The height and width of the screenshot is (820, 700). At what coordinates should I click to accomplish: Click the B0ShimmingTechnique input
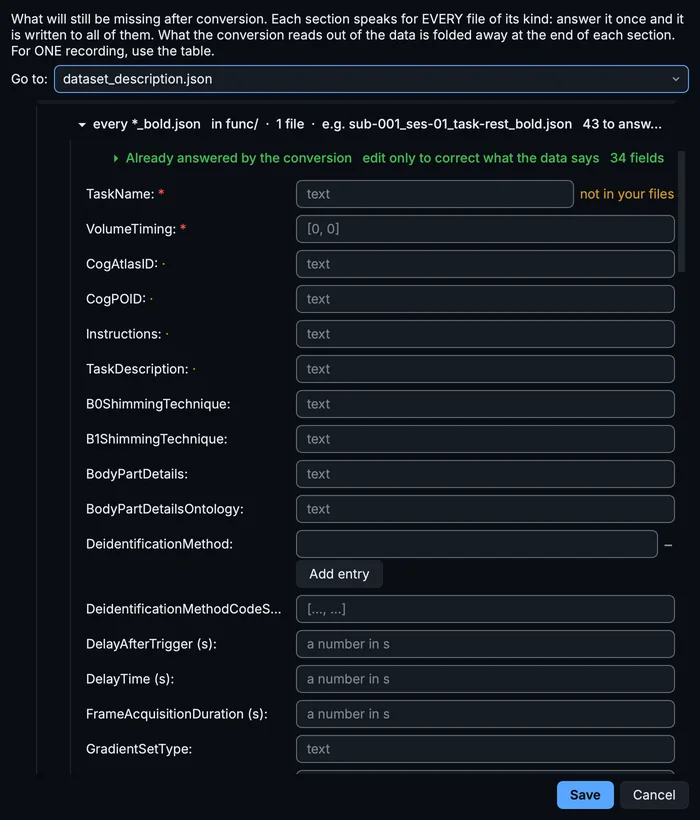485,404
